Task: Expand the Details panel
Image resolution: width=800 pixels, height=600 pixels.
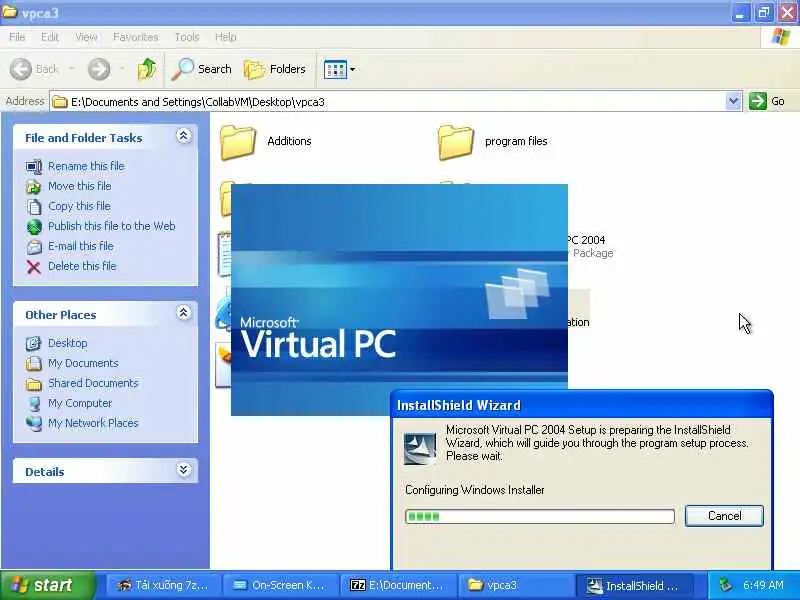Action: coord(184,470)
